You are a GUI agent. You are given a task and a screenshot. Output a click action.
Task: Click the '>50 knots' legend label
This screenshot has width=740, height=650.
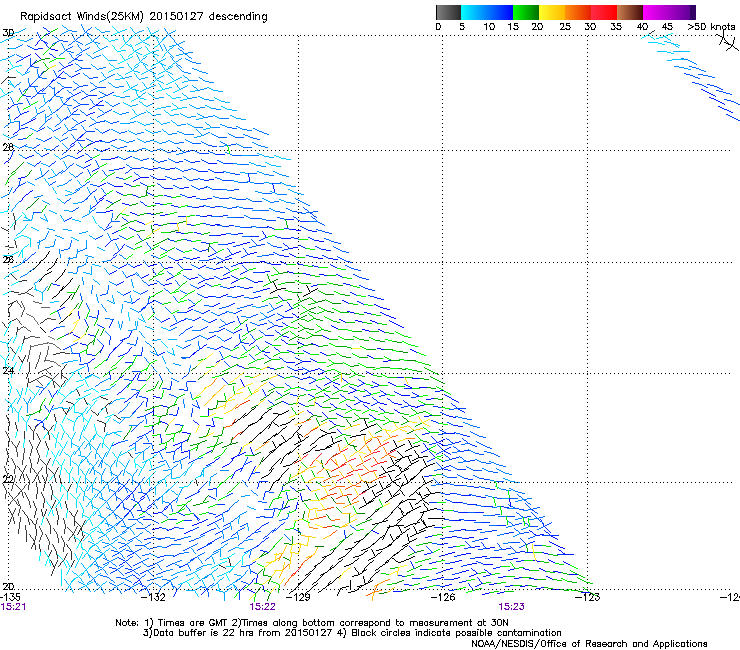point(711,27)
